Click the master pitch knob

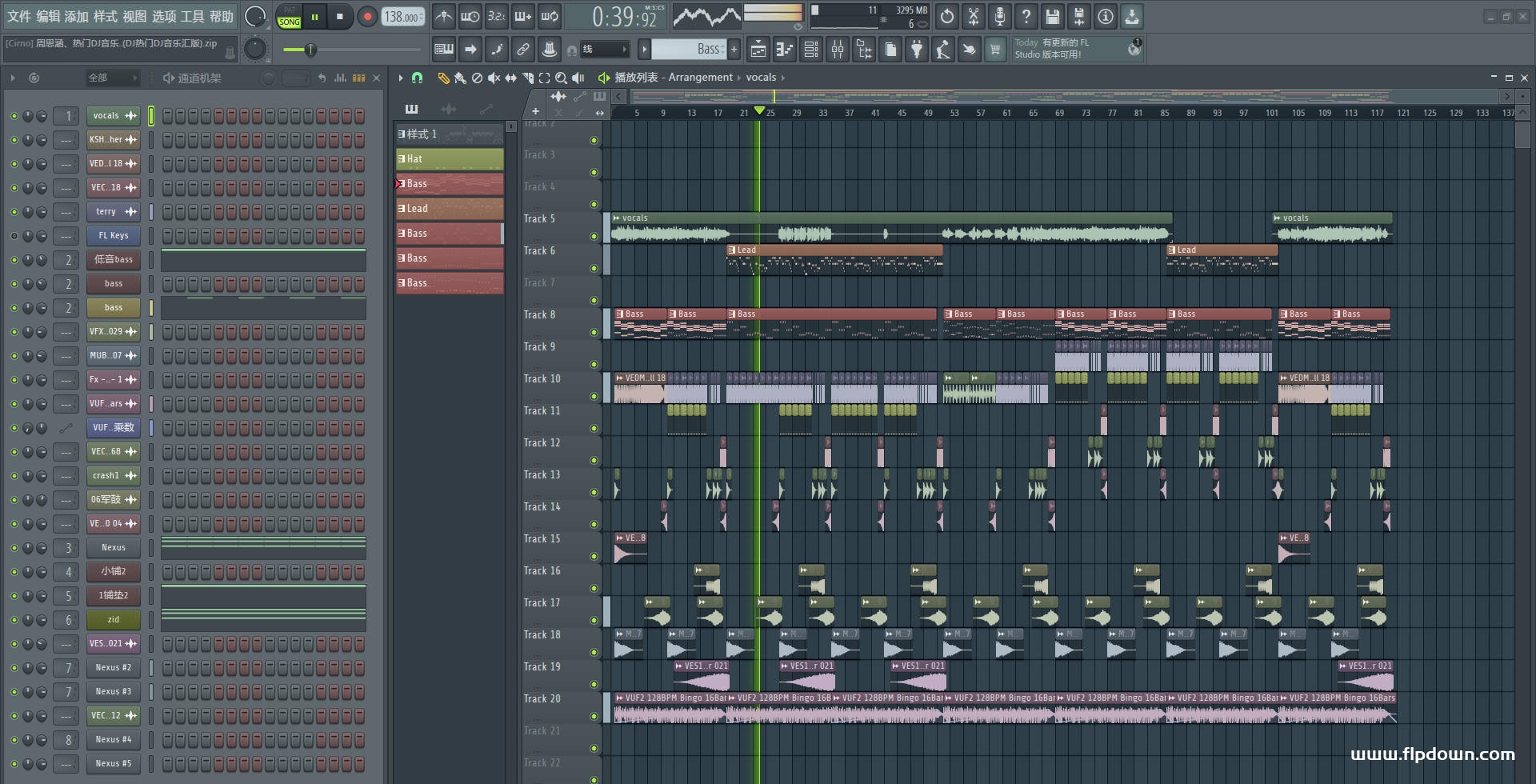tap(255, 50)
